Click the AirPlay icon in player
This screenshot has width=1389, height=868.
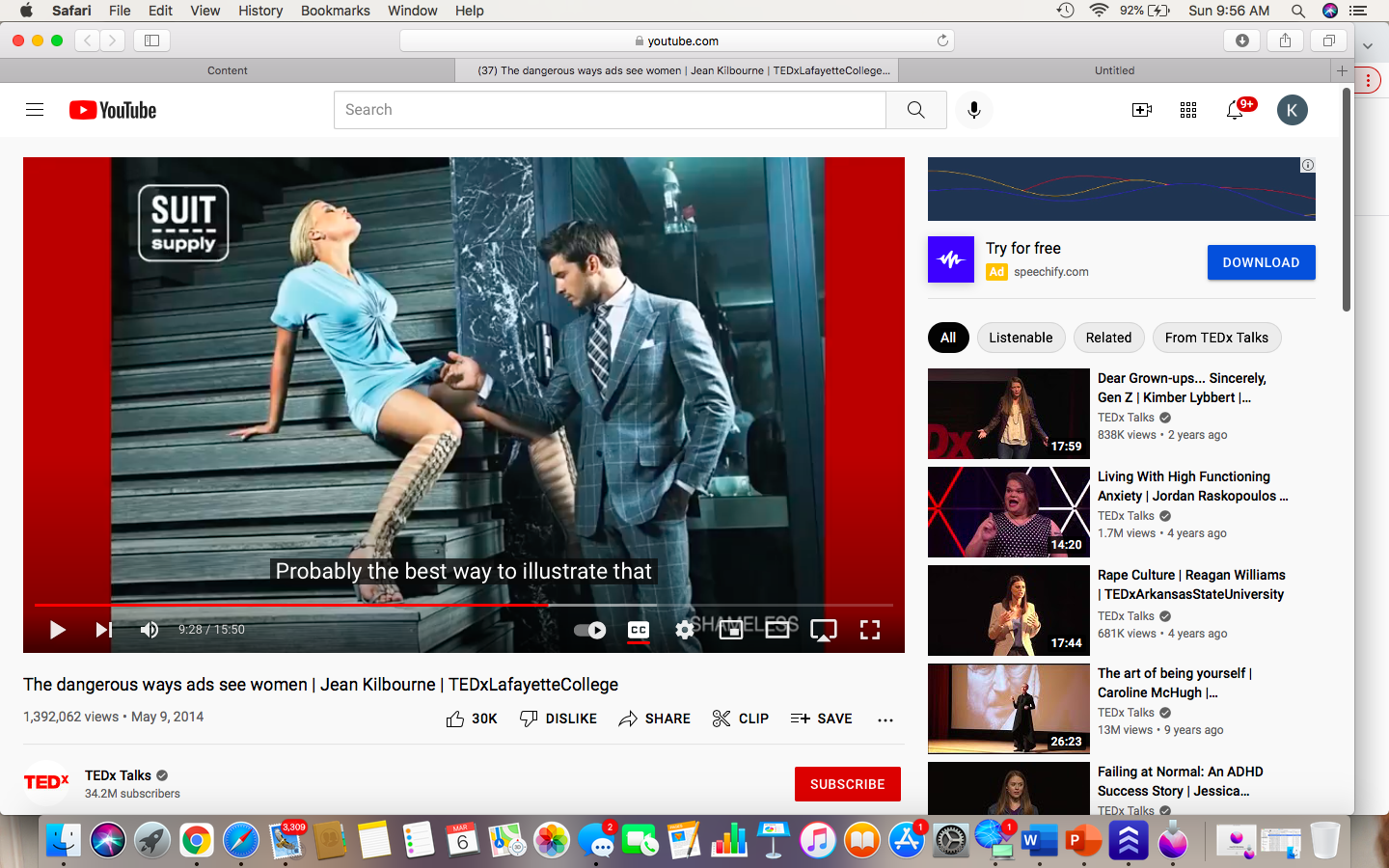click(x=824, y=630)
